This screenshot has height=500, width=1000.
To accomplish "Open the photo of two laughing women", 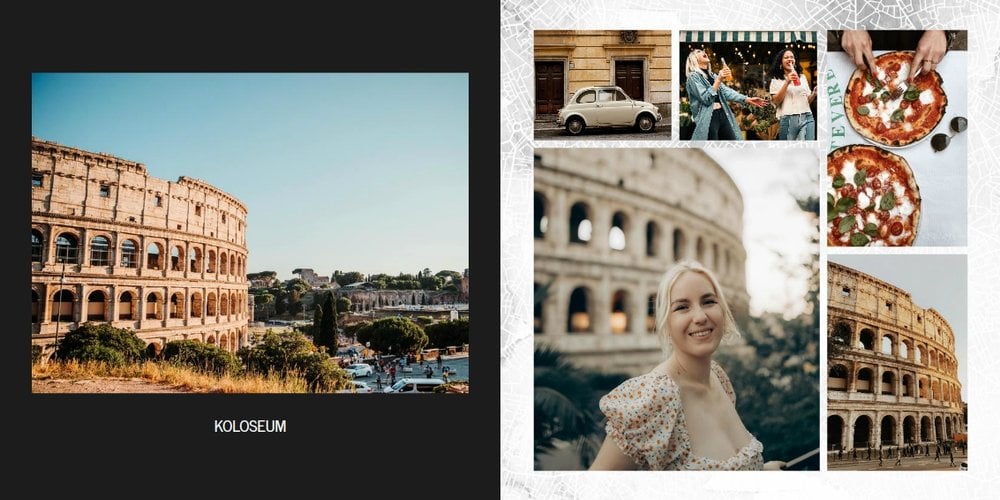I will pyautogui.click(x=748, y=84).
